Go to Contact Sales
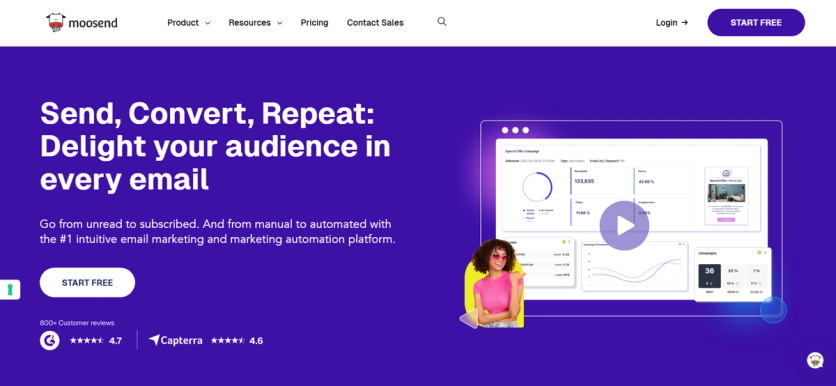The width and height of the screenshot is (836, 386). 375,22
